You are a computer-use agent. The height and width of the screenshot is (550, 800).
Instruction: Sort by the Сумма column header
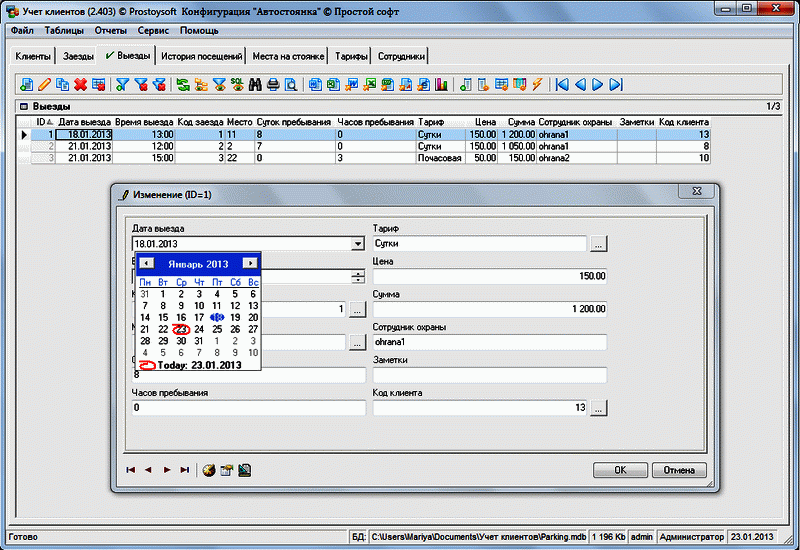pos(517,122)
